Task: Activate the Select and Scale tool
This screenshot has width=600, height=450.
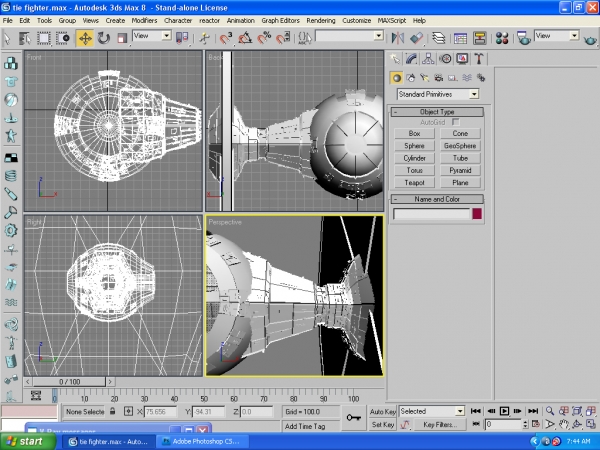Action: (x=122, y=38)
